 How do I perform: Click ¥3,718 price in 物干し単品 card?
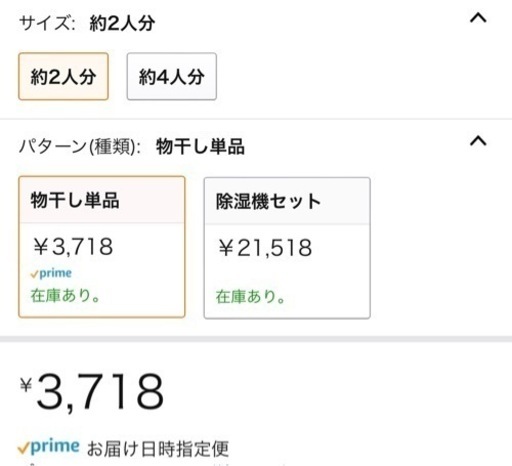point(73,247)
